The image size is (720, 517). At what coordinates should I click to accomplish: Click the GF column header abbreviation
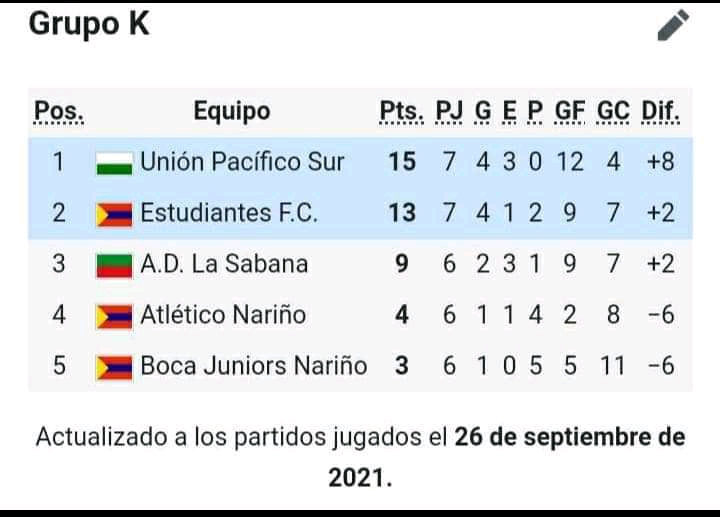(570, 112)
